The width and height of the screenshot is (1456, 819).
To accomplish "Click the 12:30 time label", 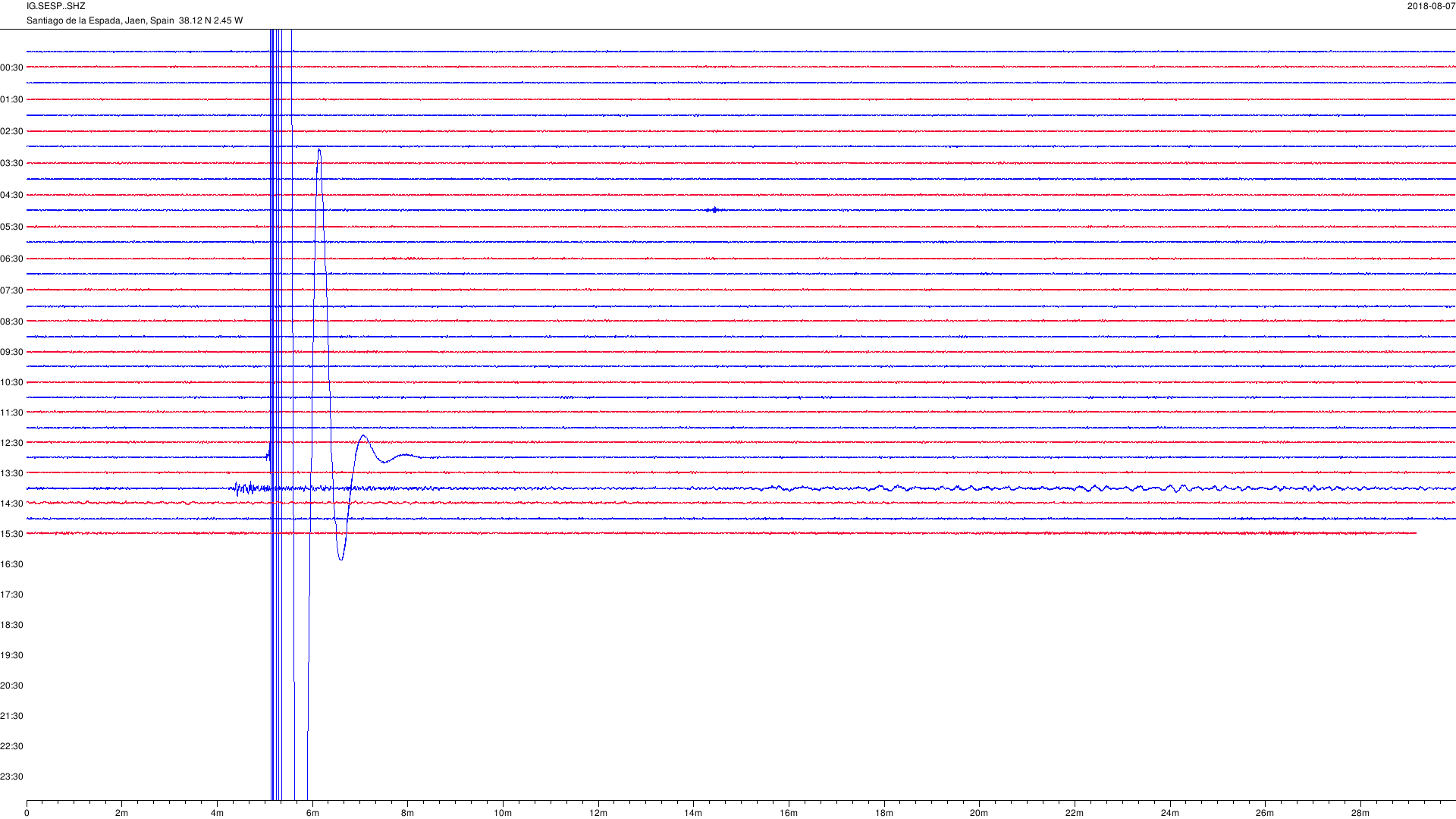I will tap(11, 443).
